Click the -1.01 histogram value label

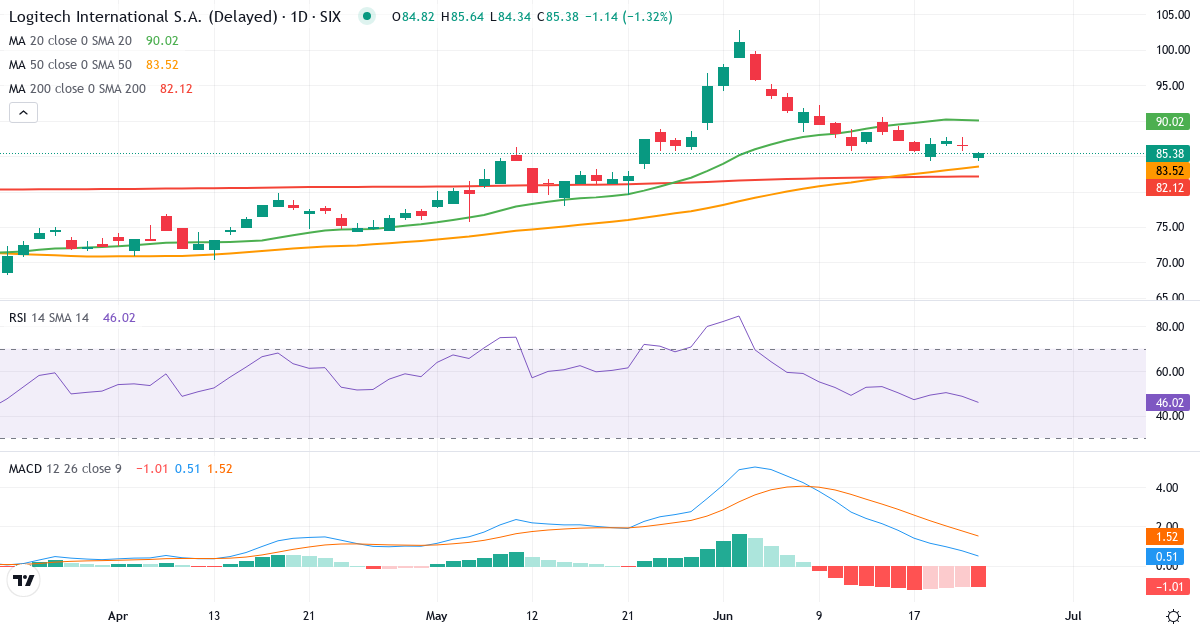click(1169, 587)
